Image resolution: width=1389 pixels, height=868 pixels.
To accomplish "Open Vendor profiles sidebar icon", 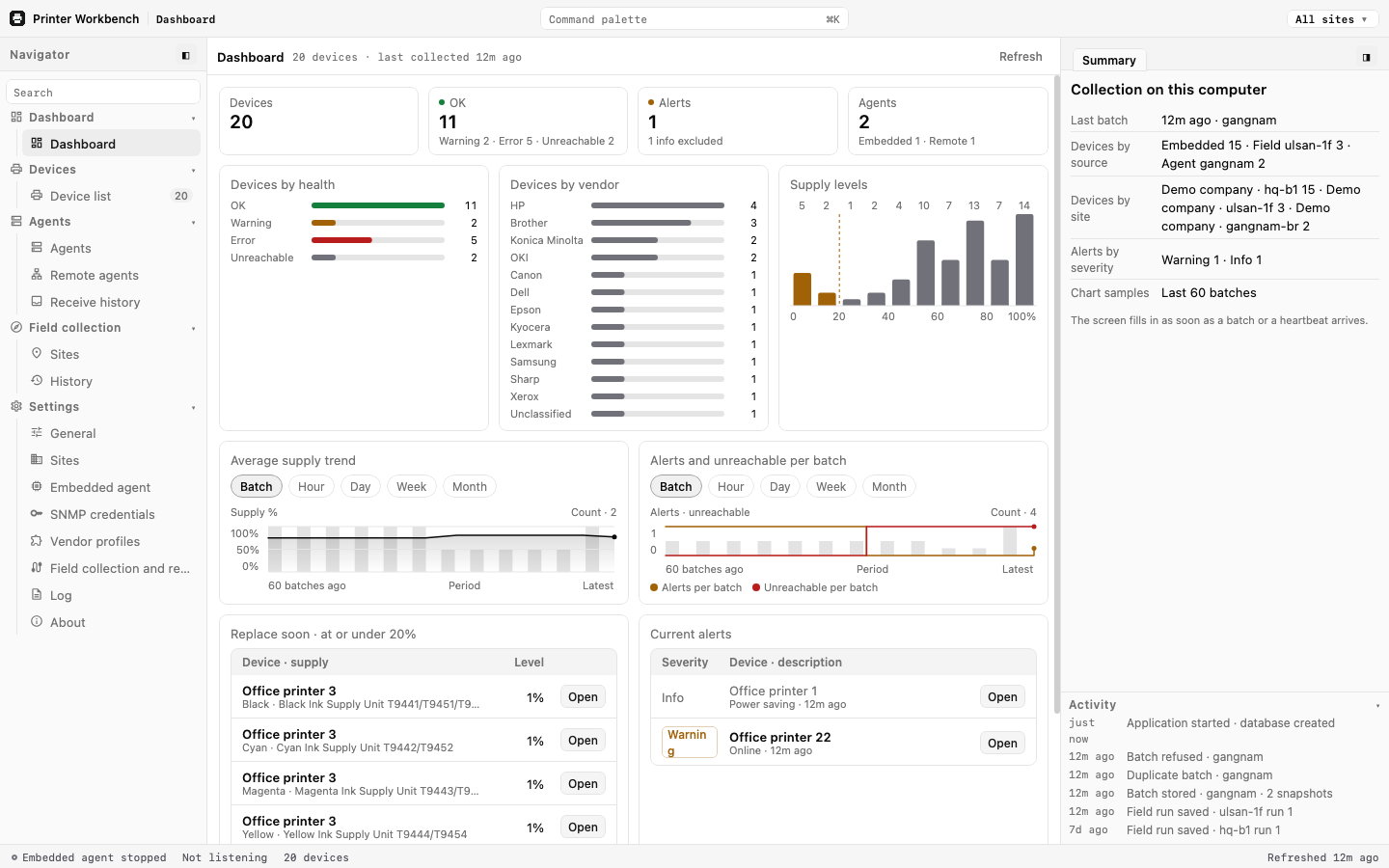I will (37, 541).
